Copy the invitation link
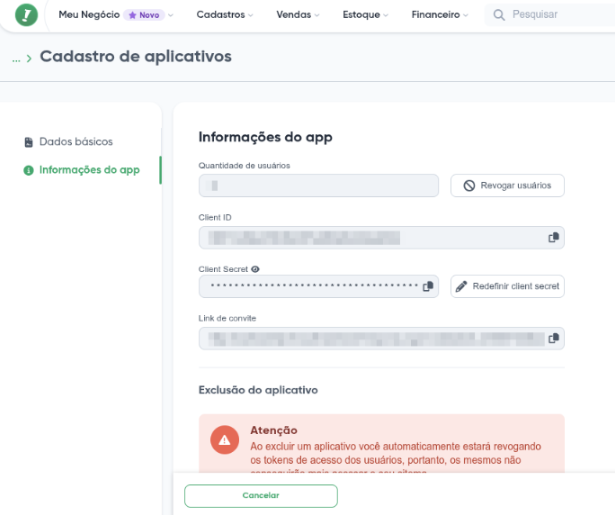 552,339
